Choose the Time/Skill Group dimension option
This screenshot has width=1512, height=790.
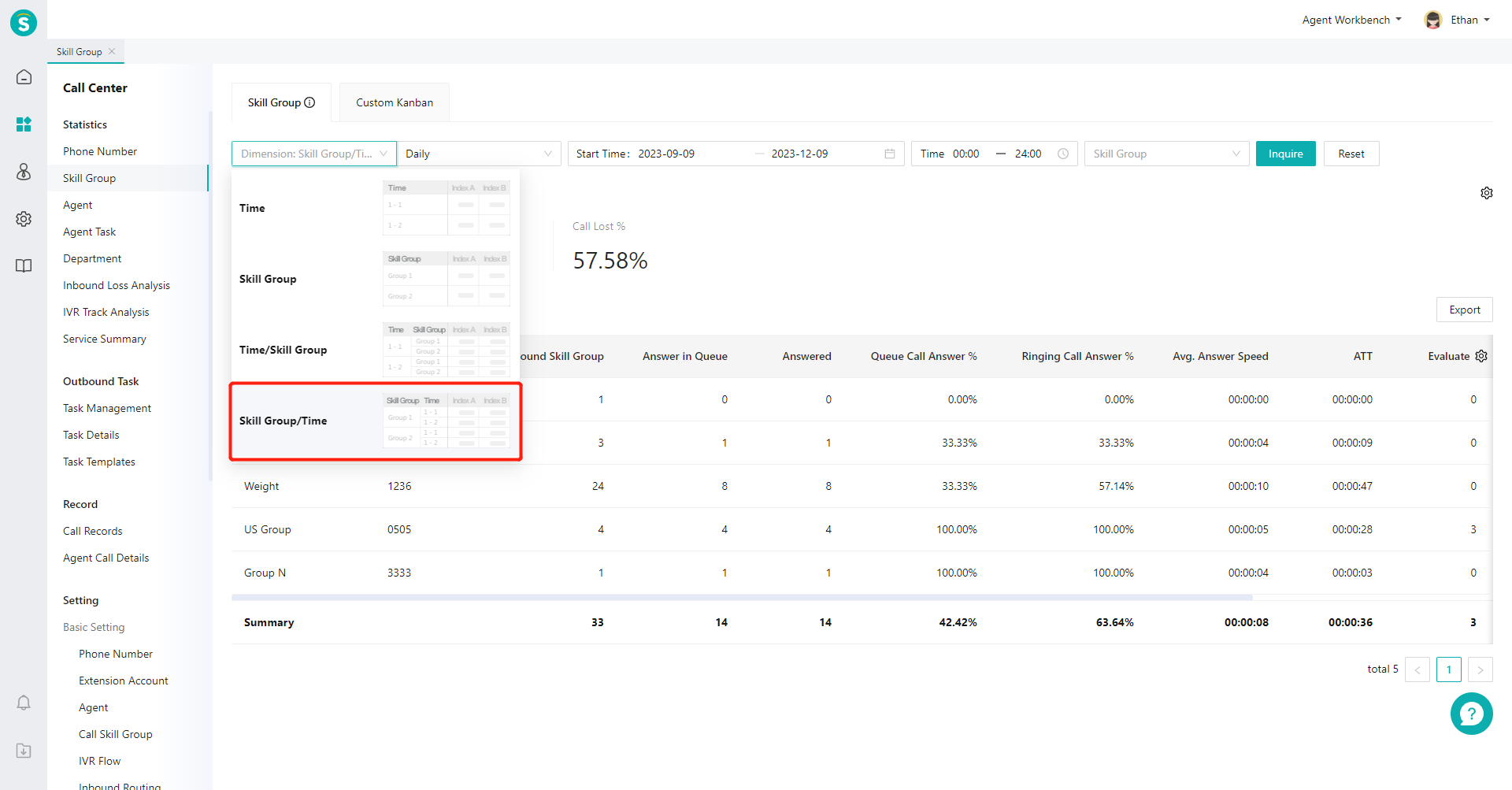coord(375,350)
